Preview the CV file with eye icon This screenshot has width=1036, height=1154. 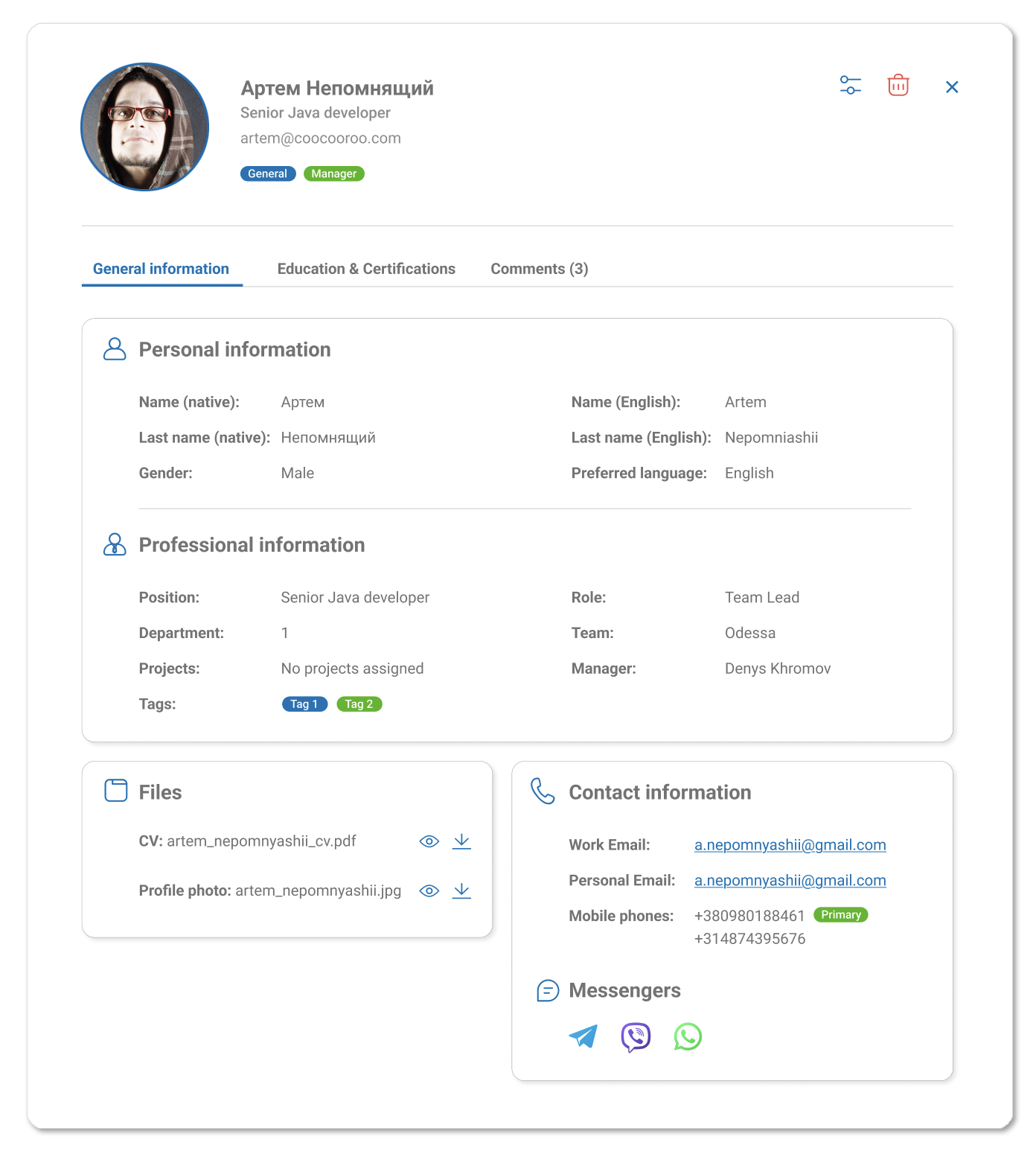click(429, 841)
